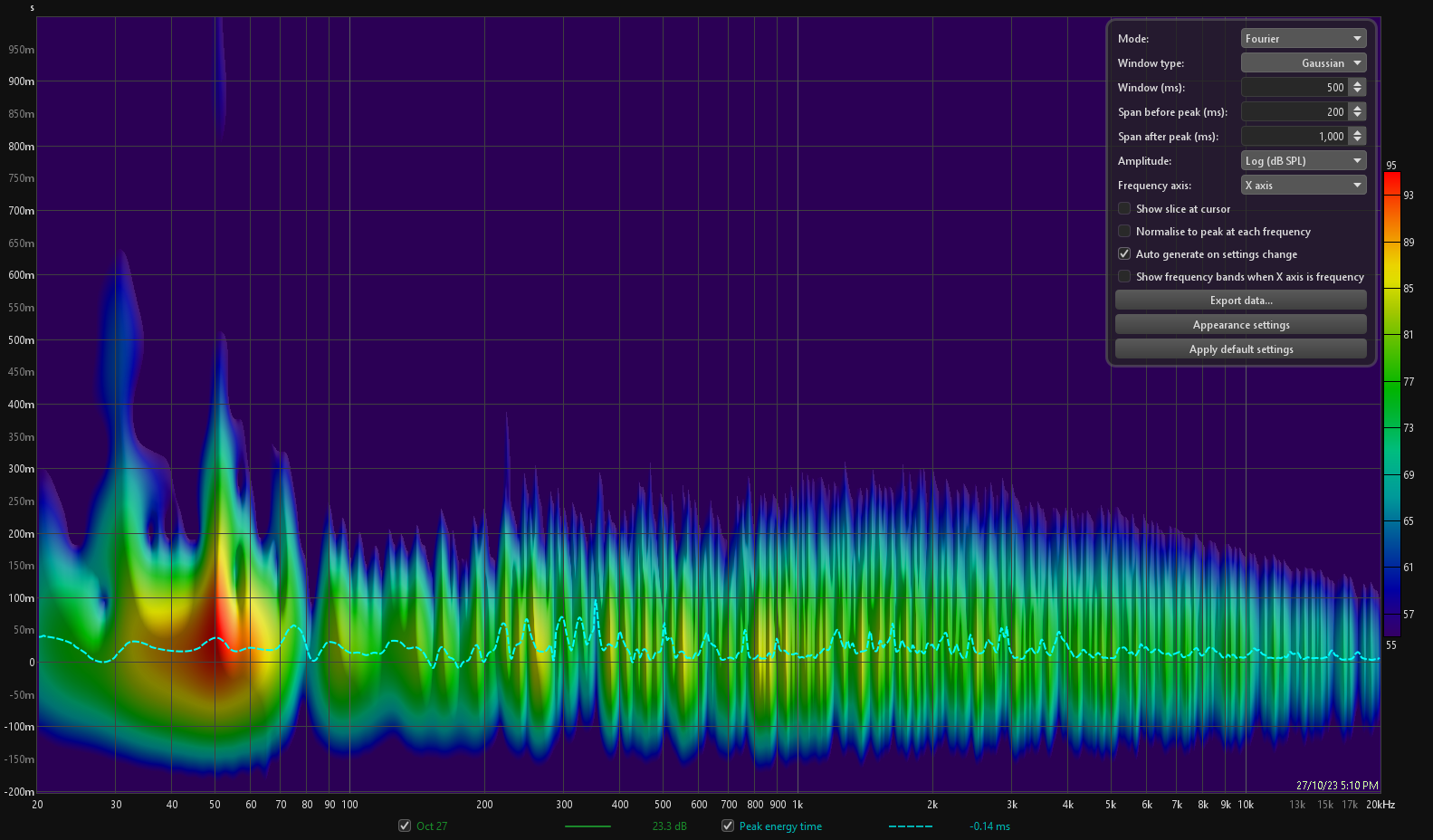Screen dimensions: 1433x840
Task: Click the dB colour scale bar
Action: 1392,404
